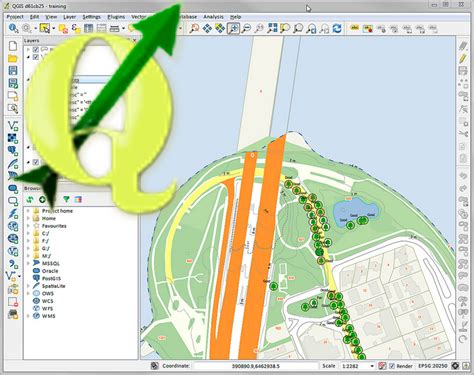Viewport: 474px width, 375px height.
Task: Open the Scale dropdown in status bar
Action: click(x=358, y=366)
